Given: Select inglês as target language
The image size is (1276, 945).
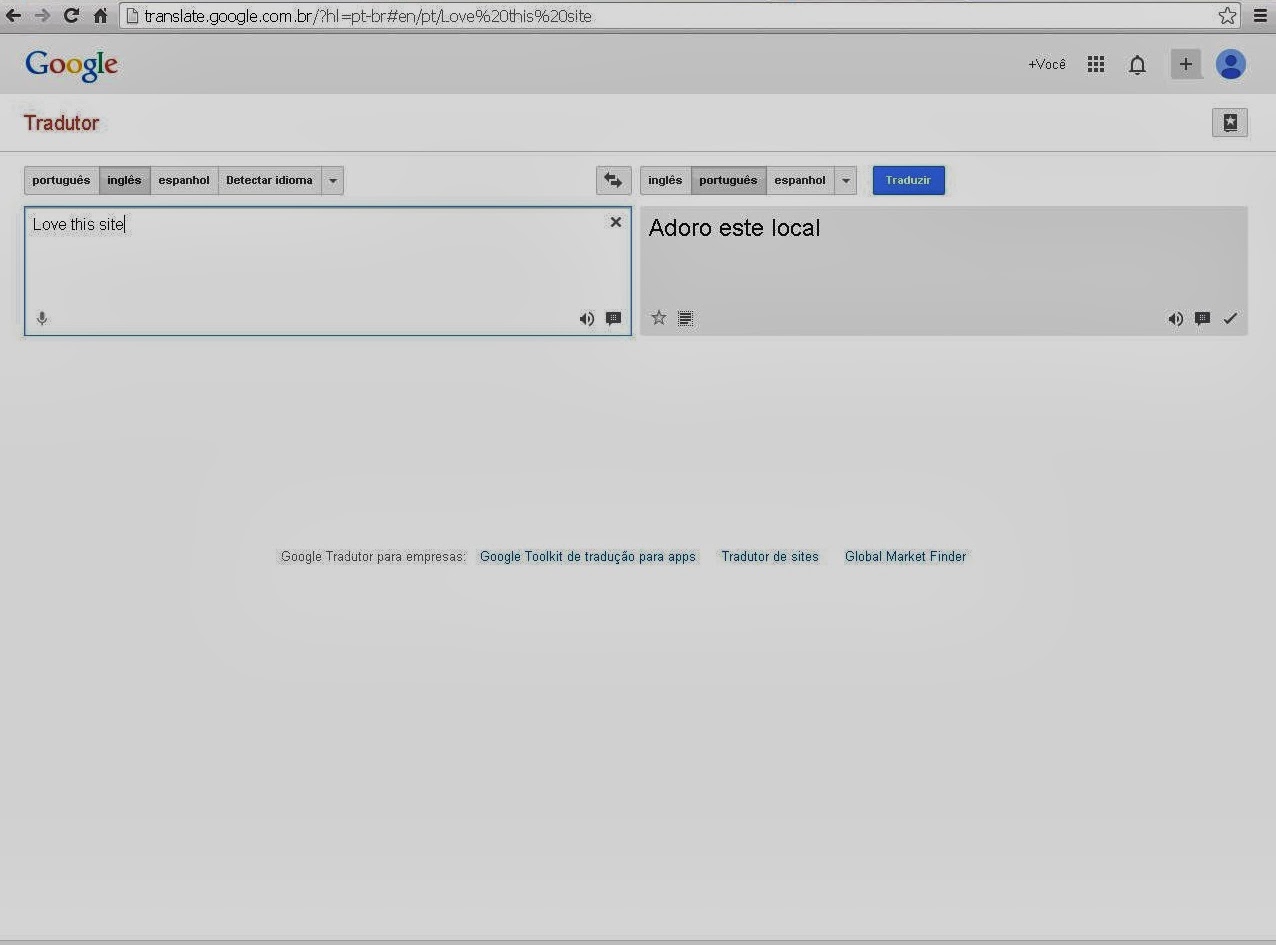Looking at the screenshot, I should (x=665, y=180).
